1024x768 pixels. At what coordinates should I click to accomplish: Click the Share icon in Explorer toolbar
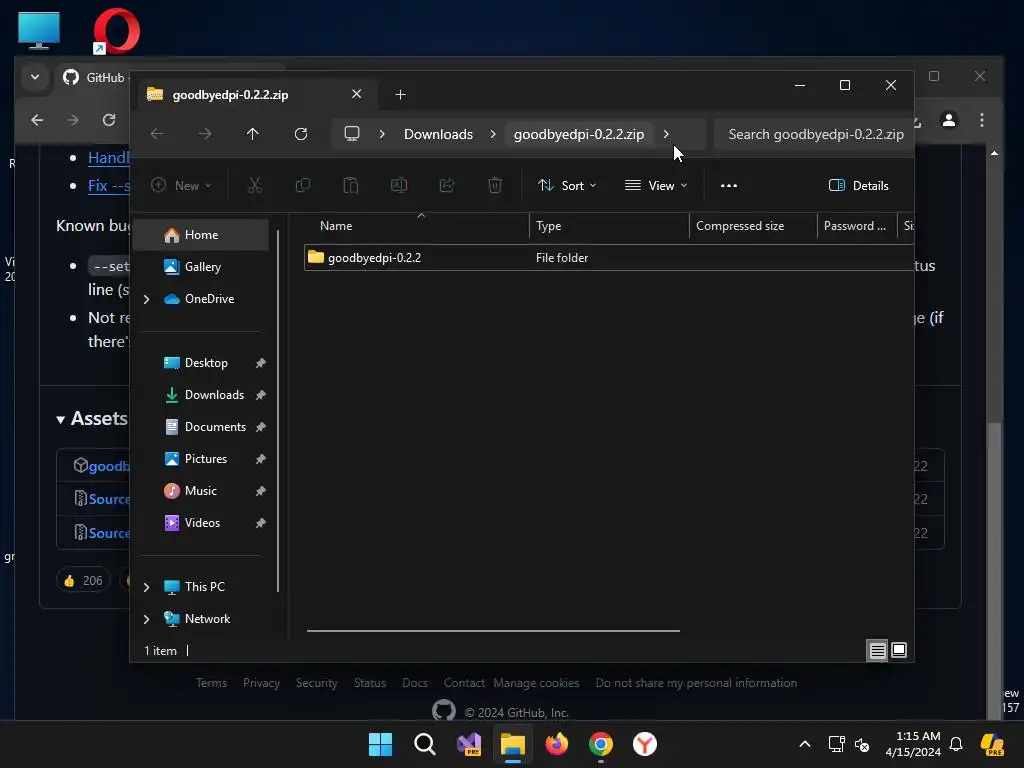pyautogui.click(x=447, y=185)
